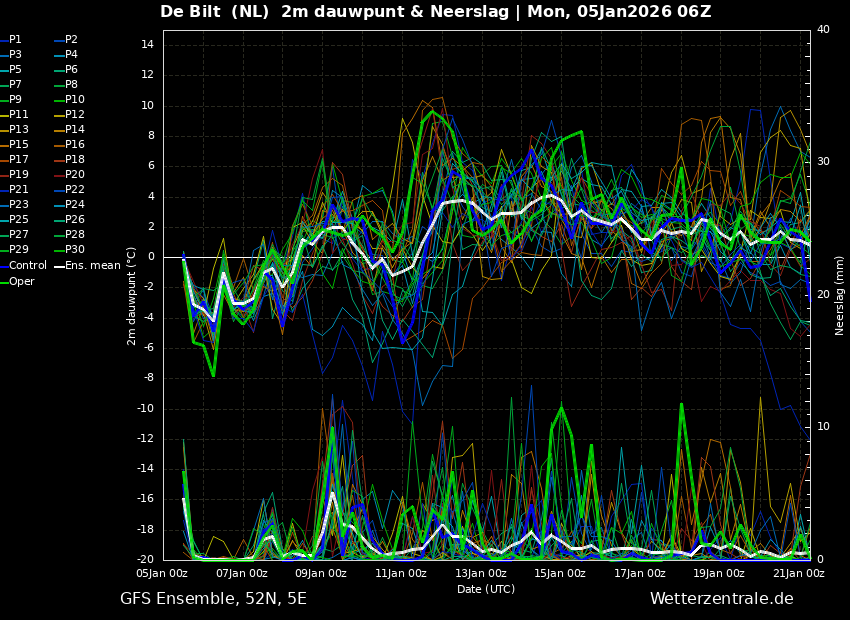Click the P30 legend entry
Screen dimensions: 850x620
pos(70,249)
